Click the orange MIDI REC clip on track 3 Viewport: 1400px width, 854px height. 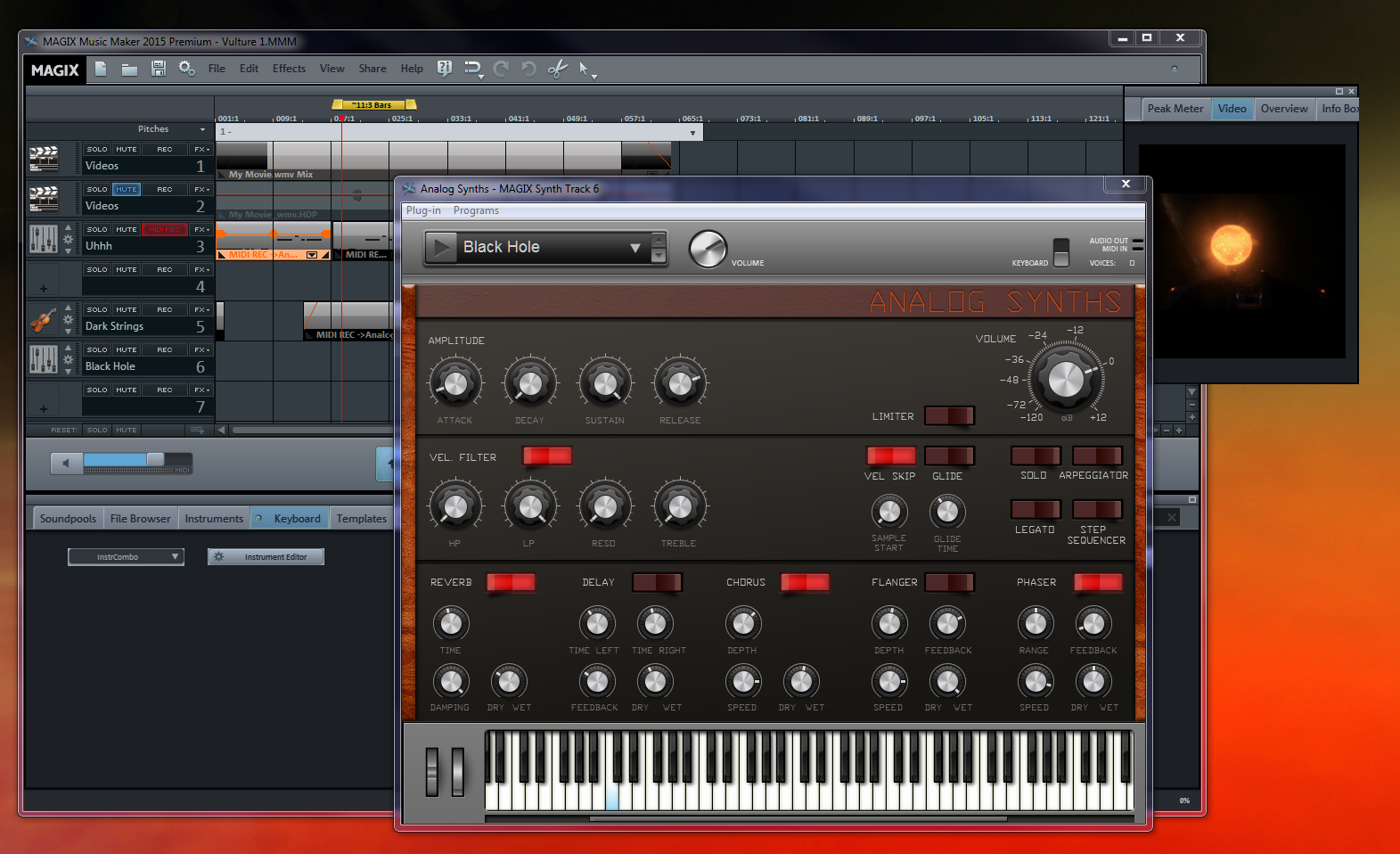274,241
